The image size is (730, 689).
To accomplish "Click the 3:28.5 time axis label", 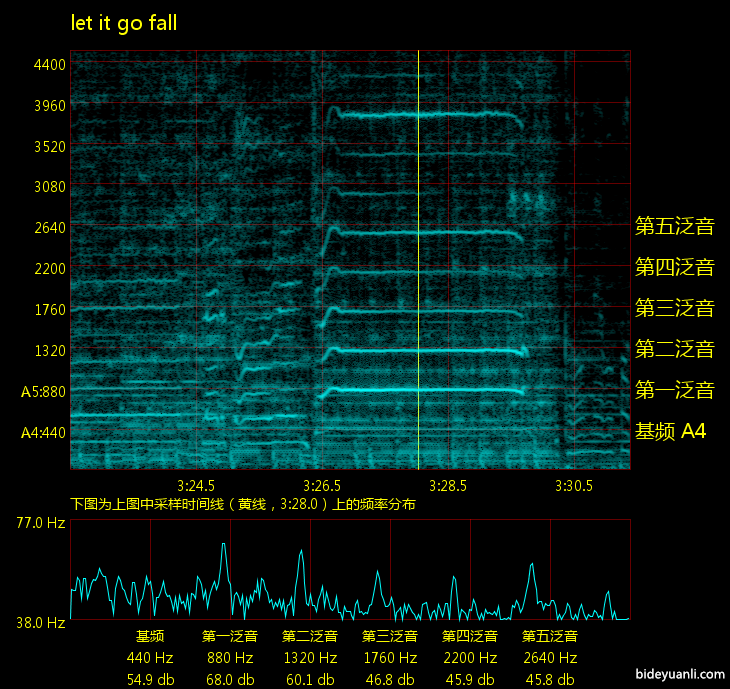I will click(x=448, y=486).
